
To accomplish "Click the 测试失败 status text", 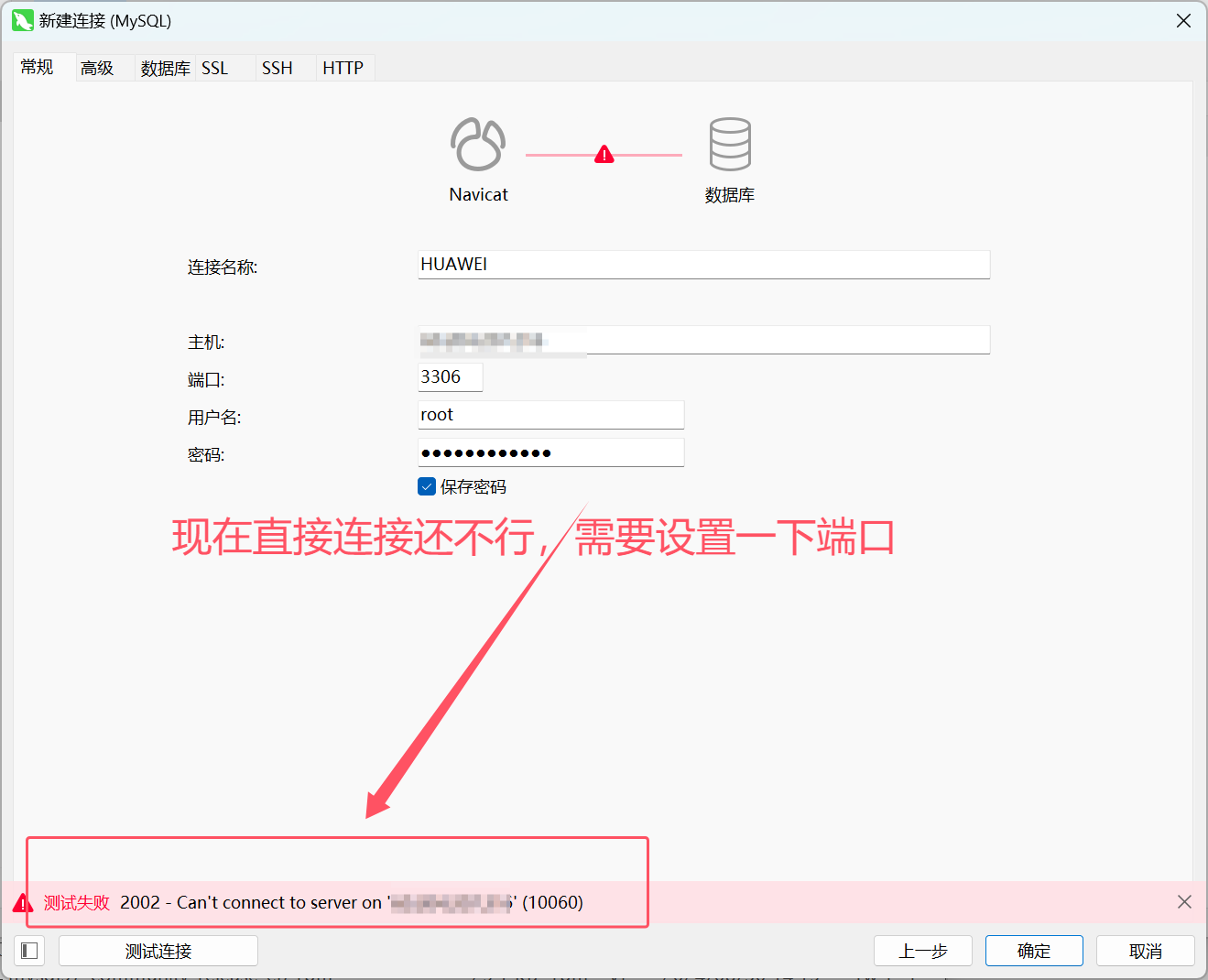I will coord(77,903).
